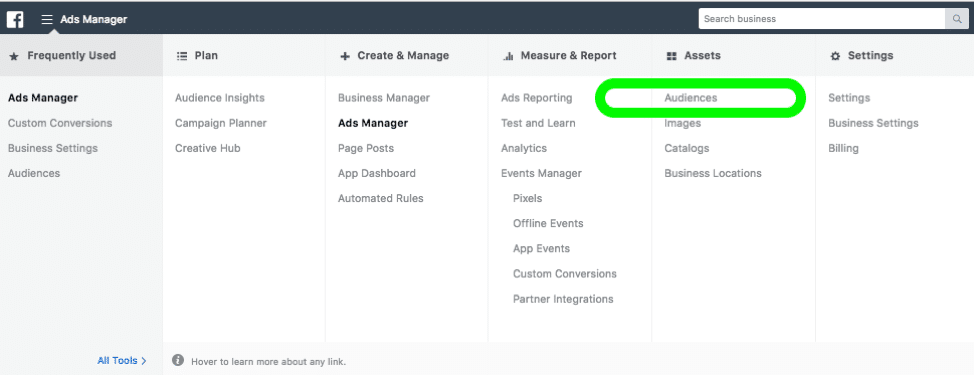The width and height of the screenshot is (974, 375).
Task: Click the All Tools chevron arrow
Action: [143, 360]
